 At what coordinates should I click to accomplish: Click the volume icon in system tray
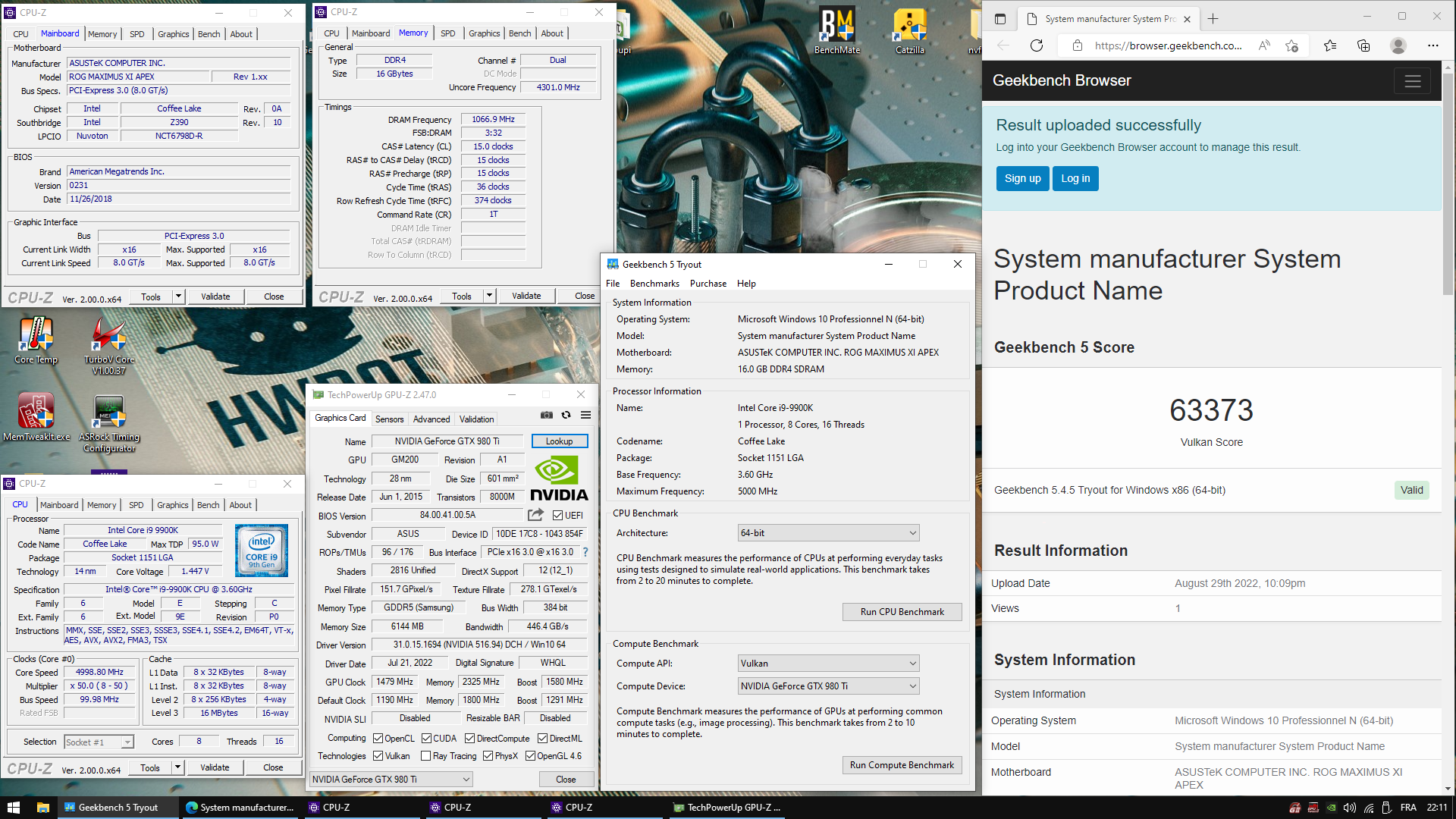pos(1350,808)
